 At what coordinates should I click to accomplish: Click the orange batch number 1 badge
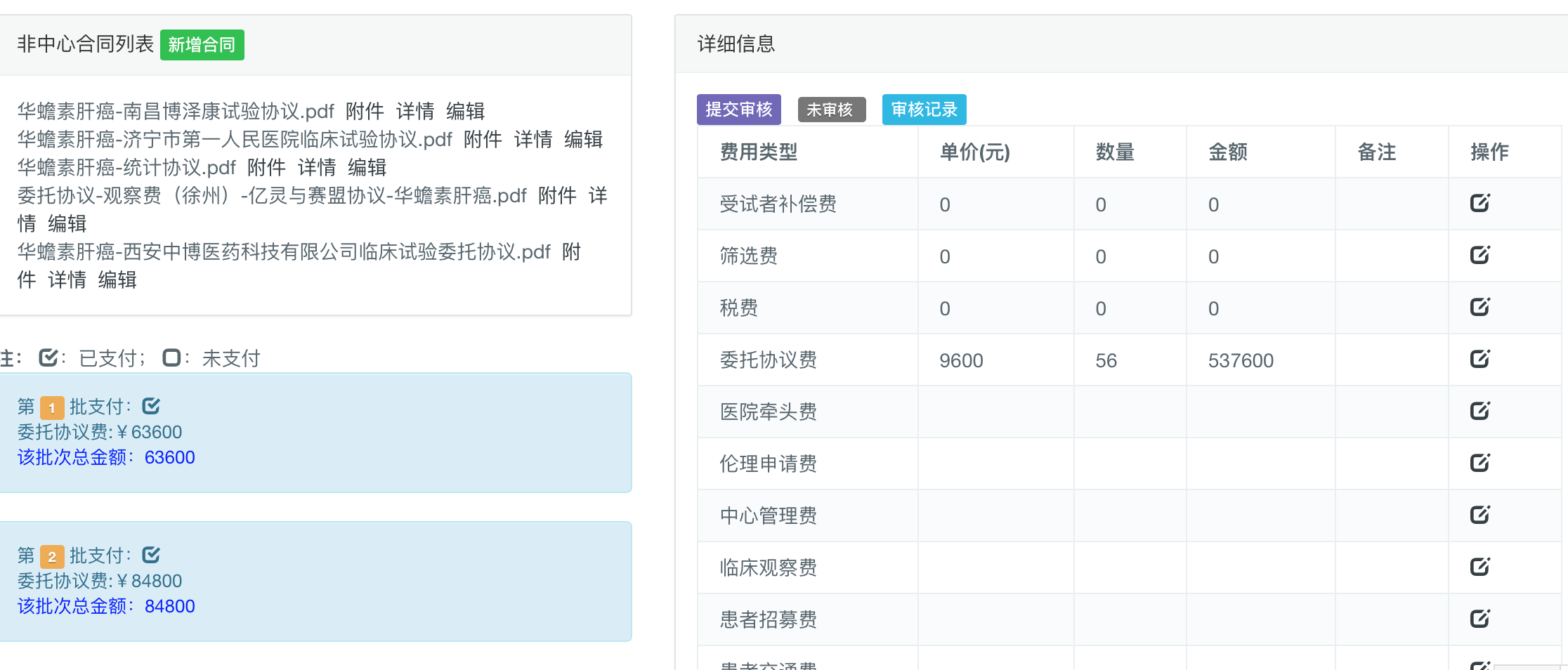click(52, 407)
